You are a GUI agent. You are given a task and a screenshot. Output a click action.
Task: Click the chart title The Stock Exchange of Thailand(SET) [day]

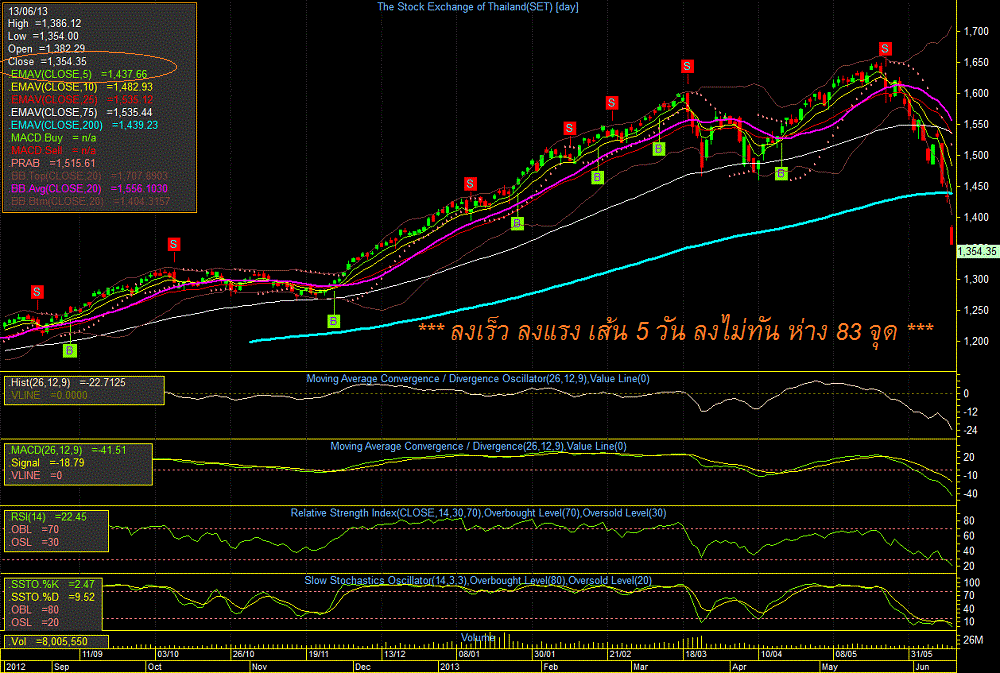(x=478, y=7)
